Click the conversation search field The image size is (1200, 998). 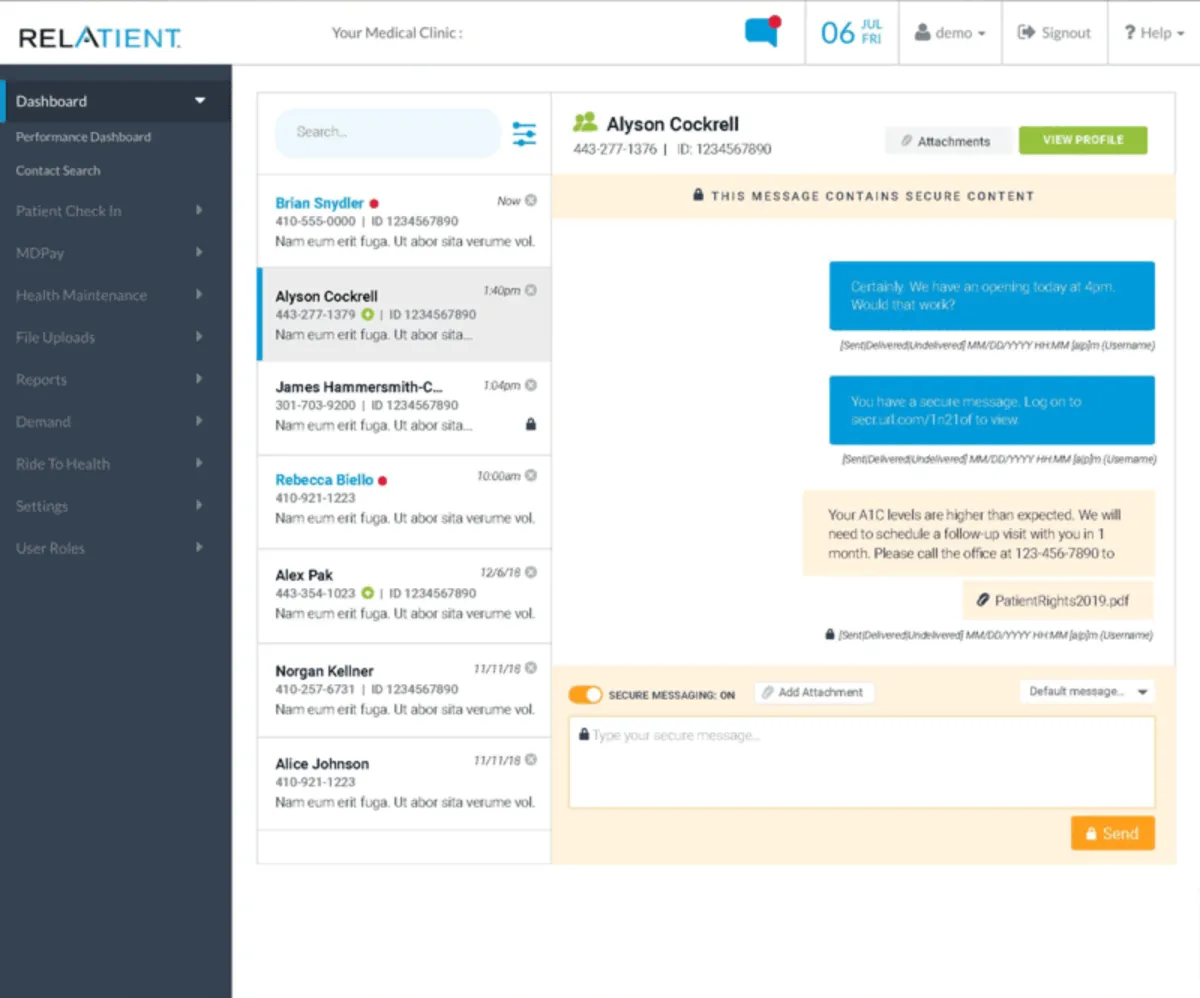(x=387, y=132)
